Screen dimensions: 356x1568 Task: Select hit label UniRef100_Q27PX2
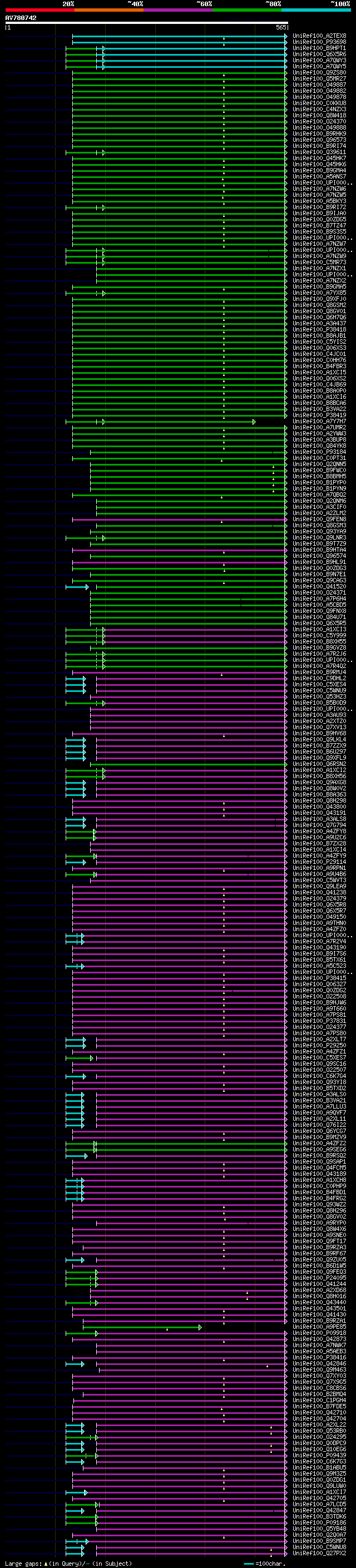click(319, 1553)
